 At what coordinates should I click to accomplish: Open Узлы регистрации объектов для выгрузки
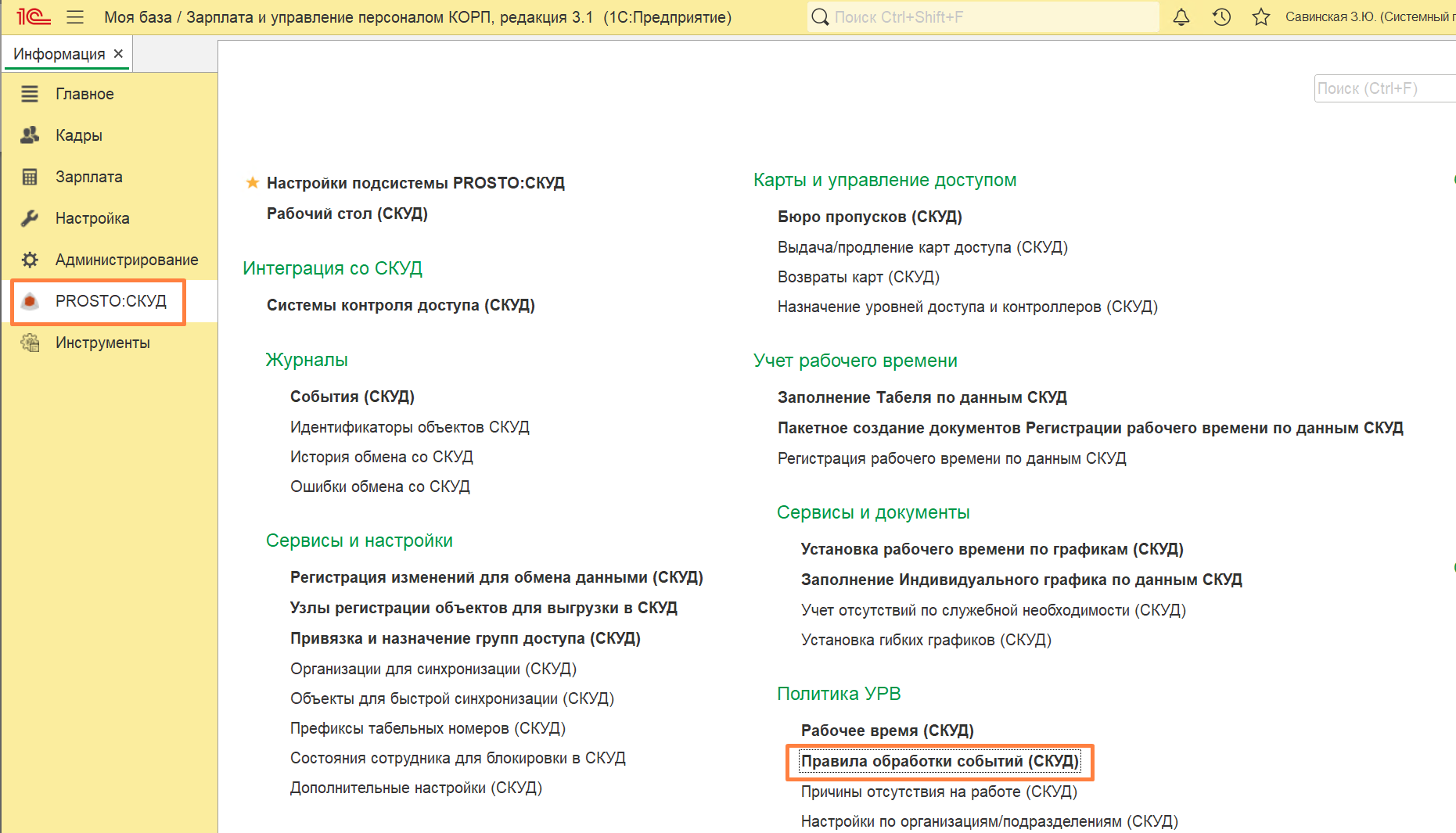pos(484,608)
